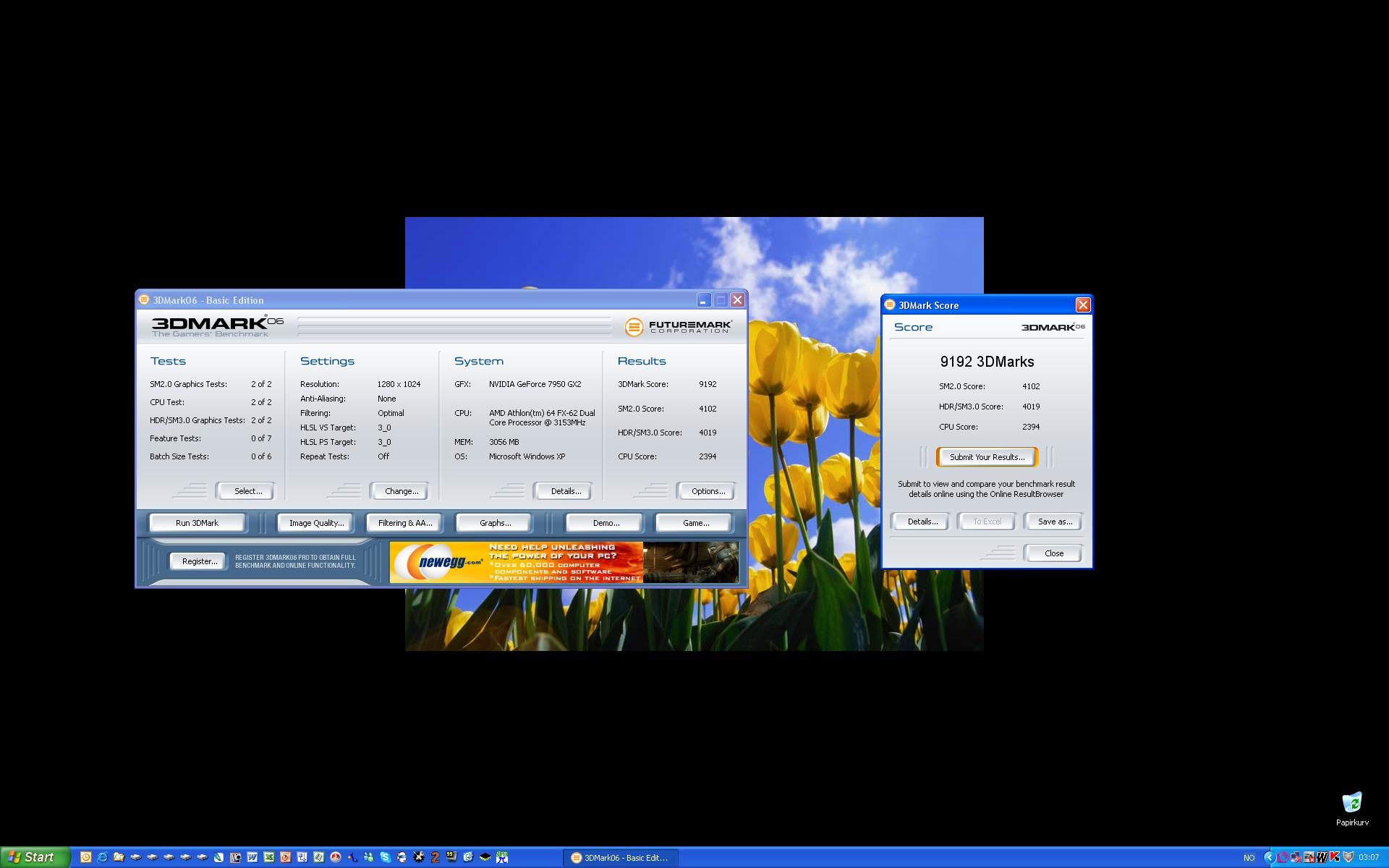
Task: Switch to 3DMark06 Basic Edition taskbar button
Action: click(621, 858)
